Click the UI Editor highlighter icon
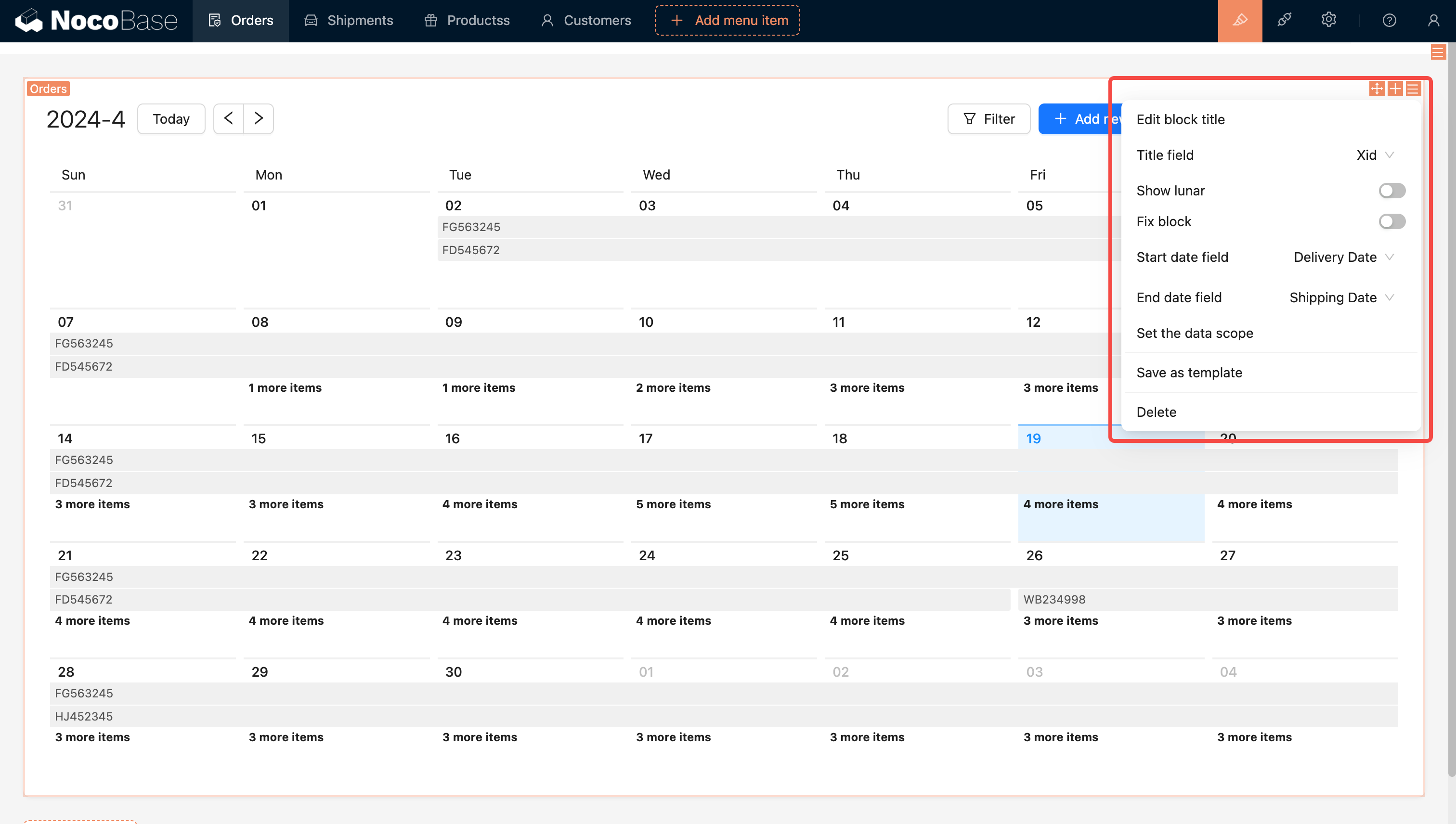 1240,20
